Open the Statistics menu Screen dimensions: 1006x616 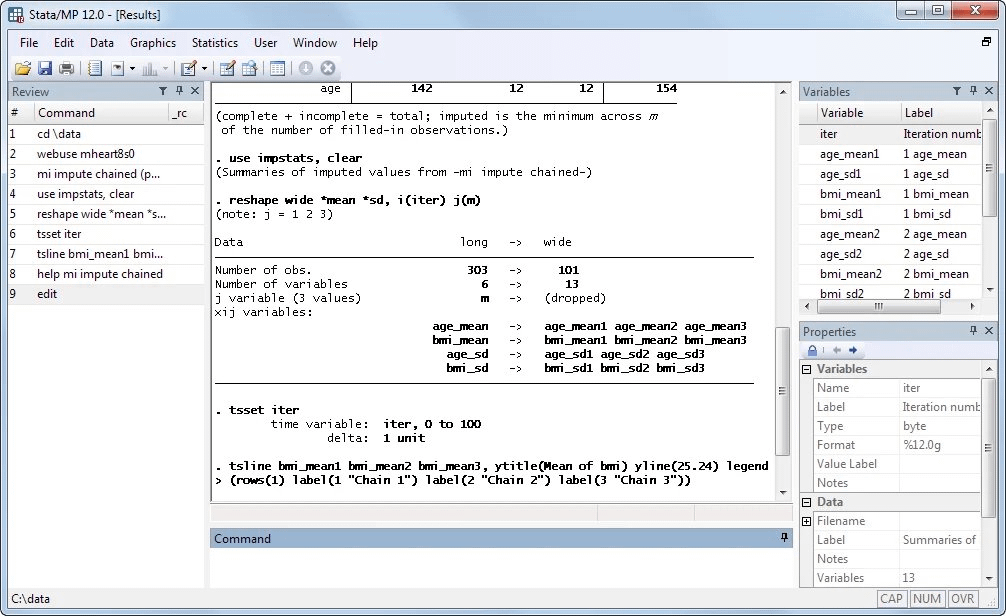point(214,43)
